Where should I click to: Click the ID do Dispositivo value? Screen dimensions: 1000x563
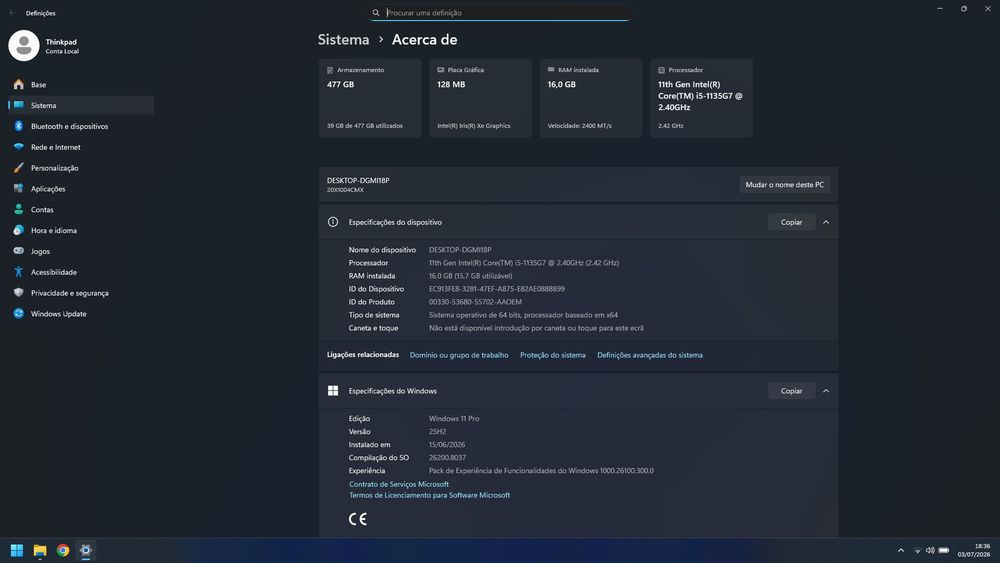(497, 289)
